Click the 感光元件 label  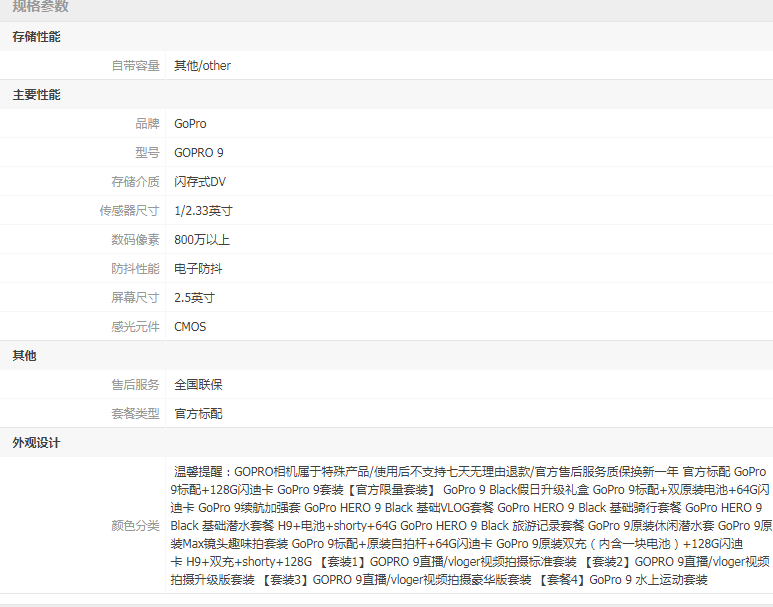tap(136, 327)
